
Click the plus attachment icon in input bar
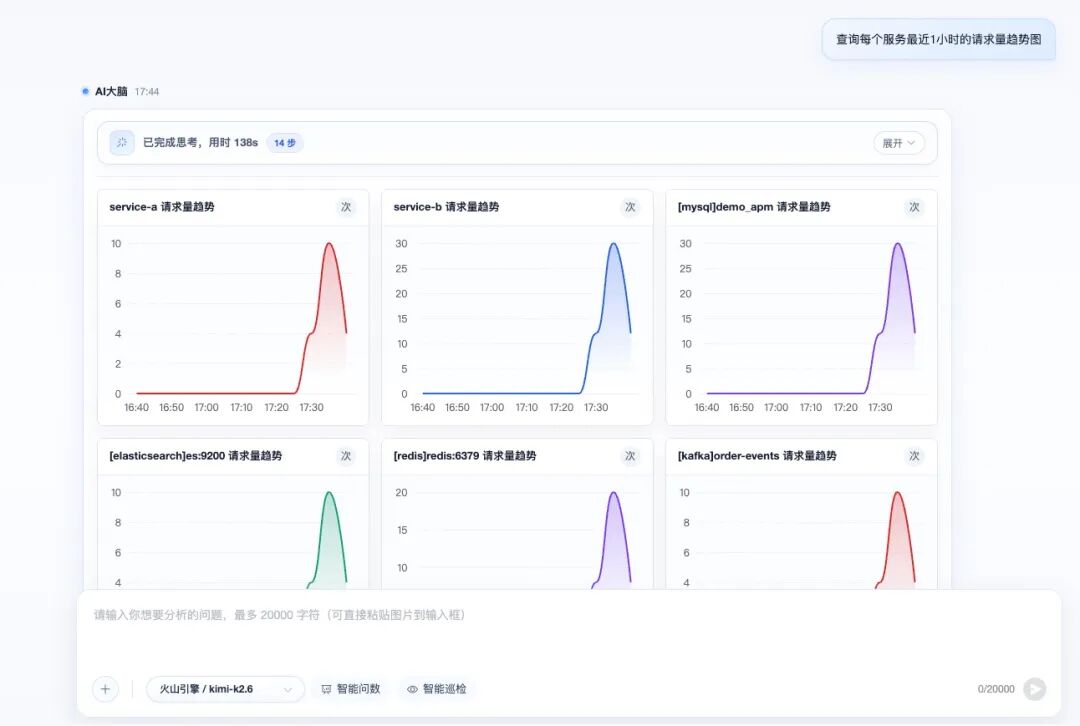point(105,689)
